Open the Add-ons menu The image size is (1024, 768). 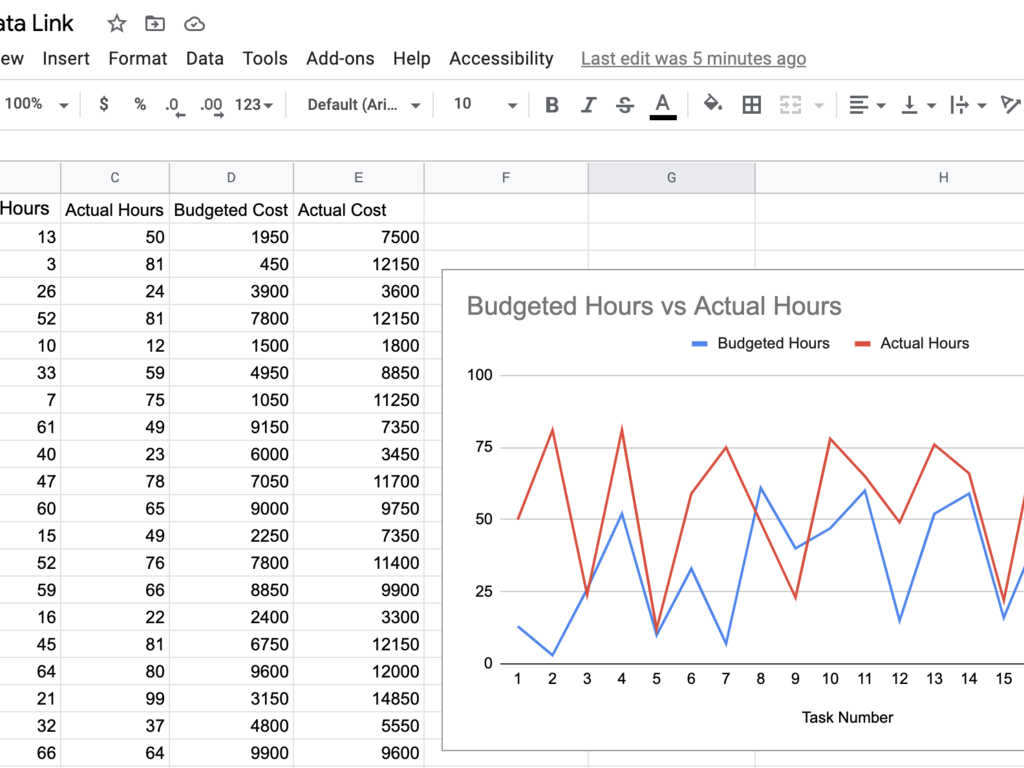340,59
